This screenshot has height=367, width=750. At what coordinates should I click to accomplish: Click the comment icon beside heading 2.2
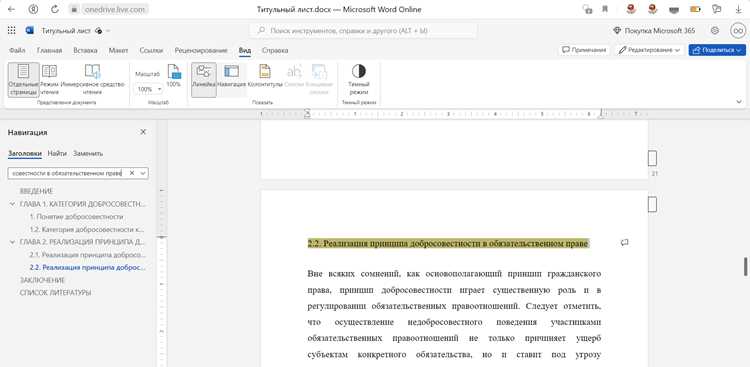click(624, 243)
